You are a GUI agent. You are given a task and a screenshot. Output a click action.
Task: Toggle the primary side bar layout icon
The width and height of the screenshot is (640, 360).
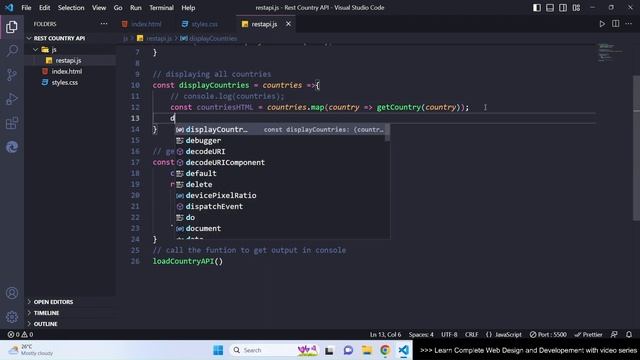pos(537,8)
